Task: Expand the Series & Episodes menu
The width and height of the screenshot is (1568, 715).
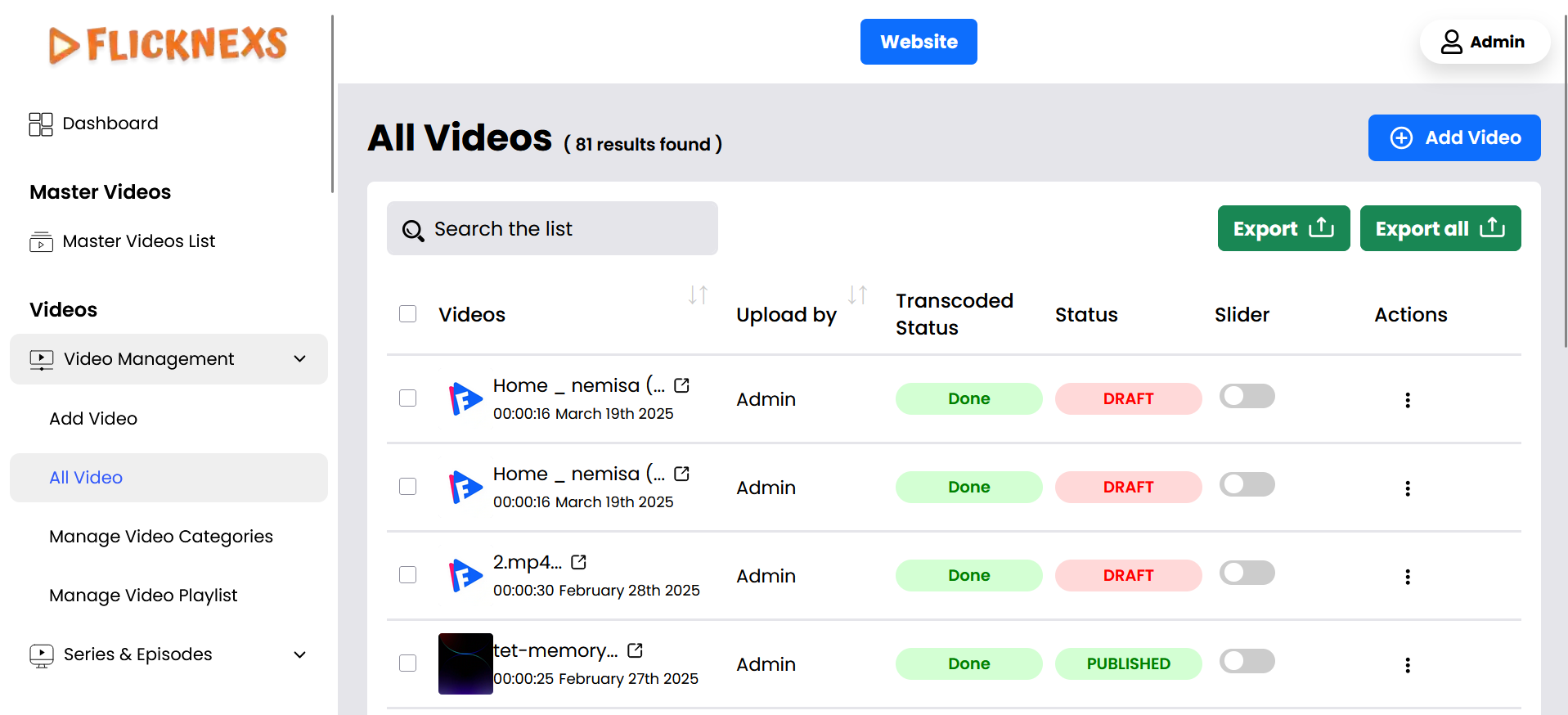Action: [x=299, y=654]
